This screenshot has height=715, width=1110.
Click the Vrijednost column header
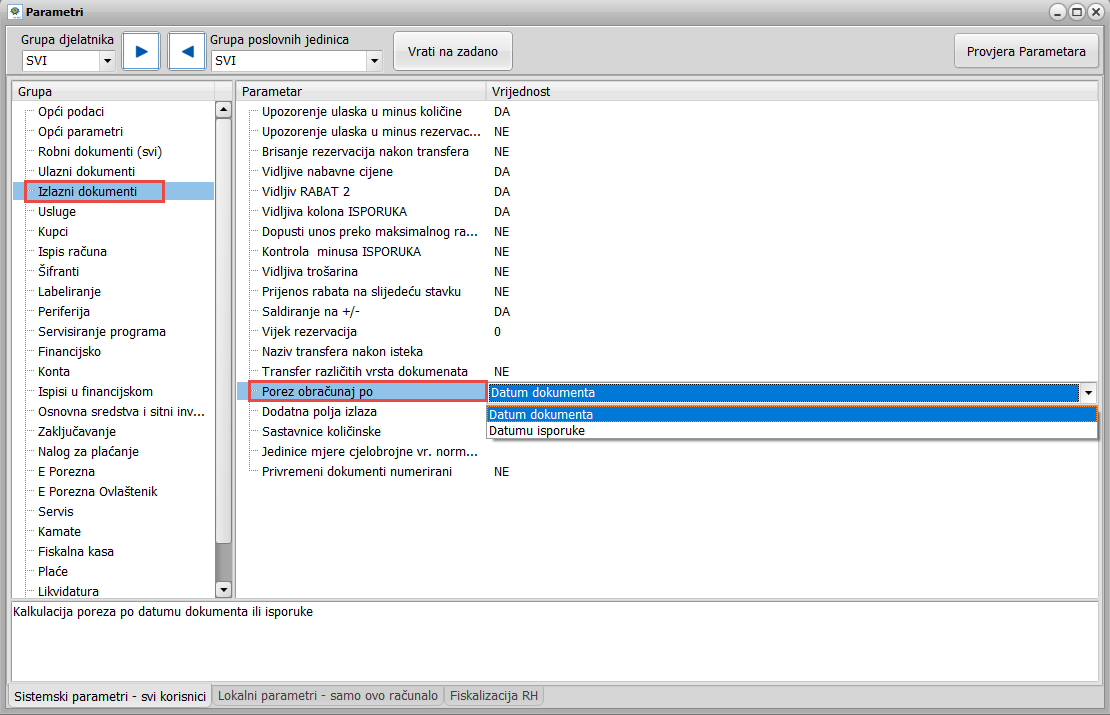click(x=521, y=92)
